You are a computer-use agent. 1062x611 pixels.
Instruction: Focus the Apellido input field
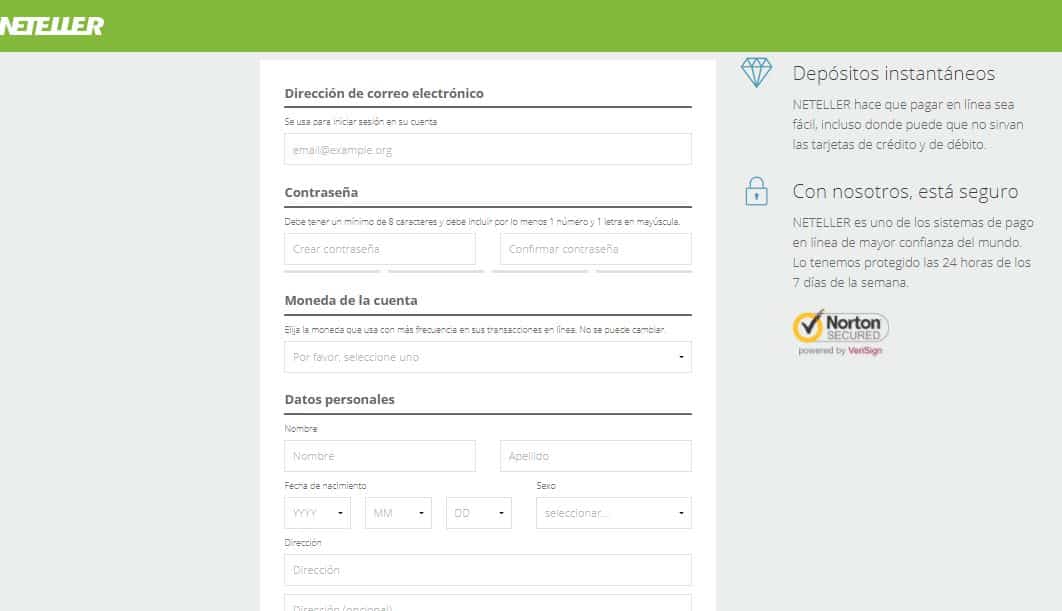[595, 456]
